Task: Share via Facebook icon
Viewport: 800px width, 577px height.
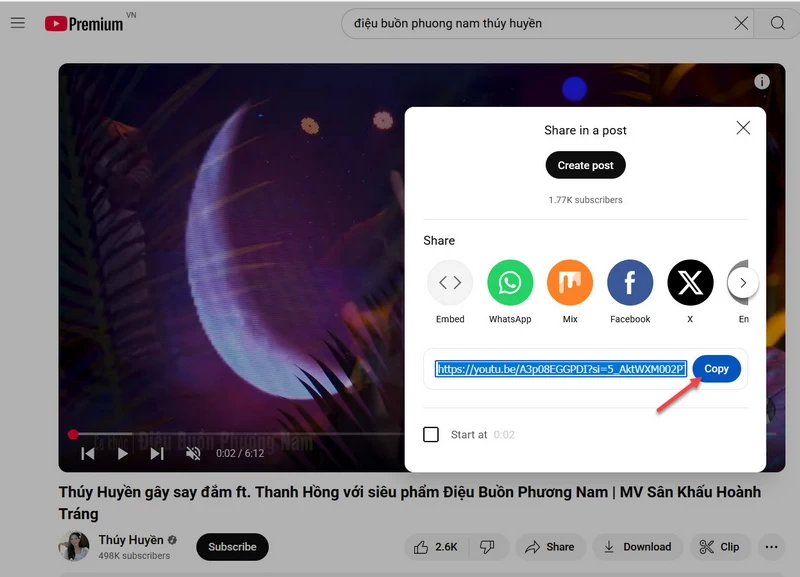Action: point(630,283)
